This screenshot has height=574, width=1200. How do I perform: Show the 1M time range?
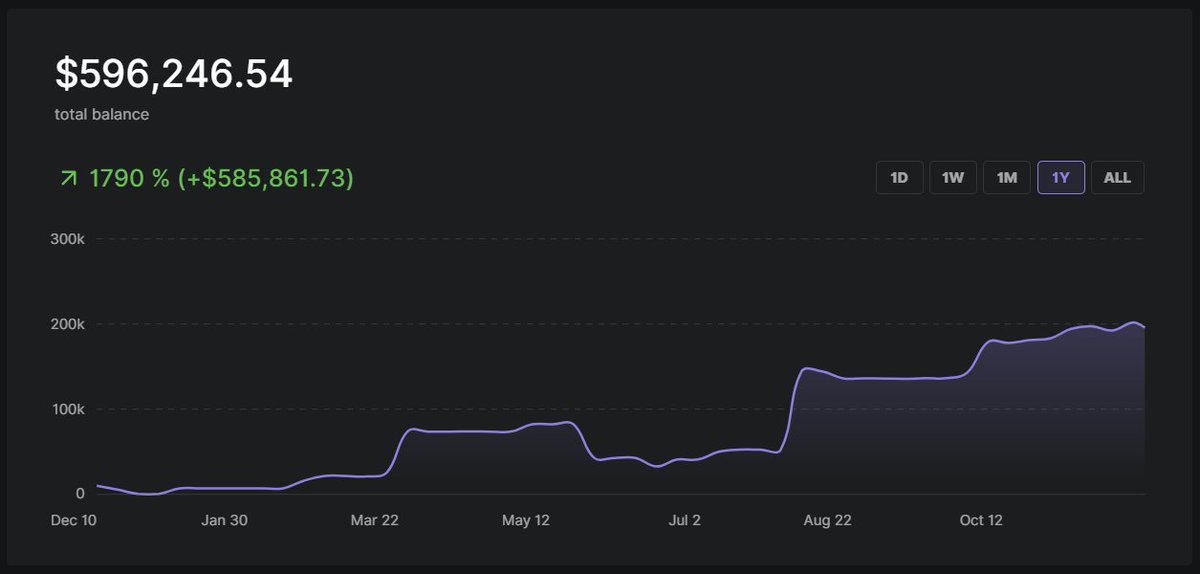click(1007, 178)
